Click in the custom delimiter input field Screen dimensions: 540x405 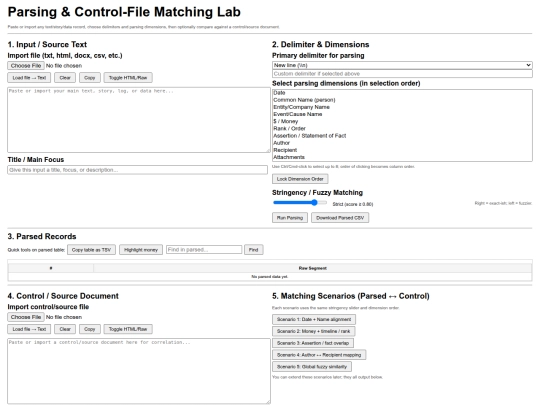click(402, 74)
